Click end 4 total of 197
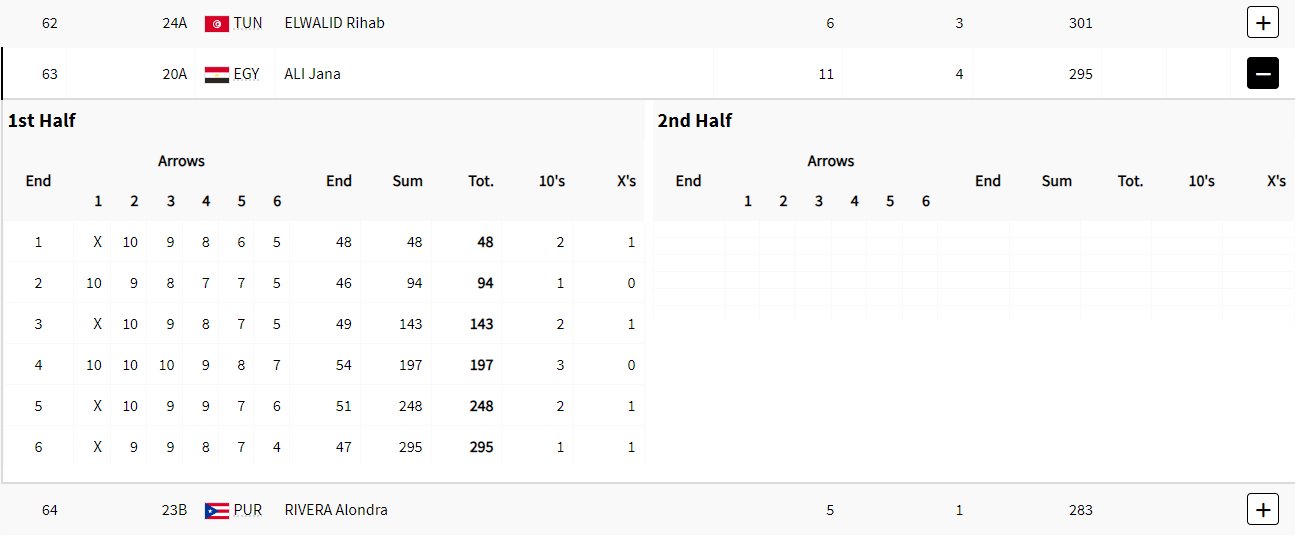The width and height of the screenshot is (1295, 536). 481,365
